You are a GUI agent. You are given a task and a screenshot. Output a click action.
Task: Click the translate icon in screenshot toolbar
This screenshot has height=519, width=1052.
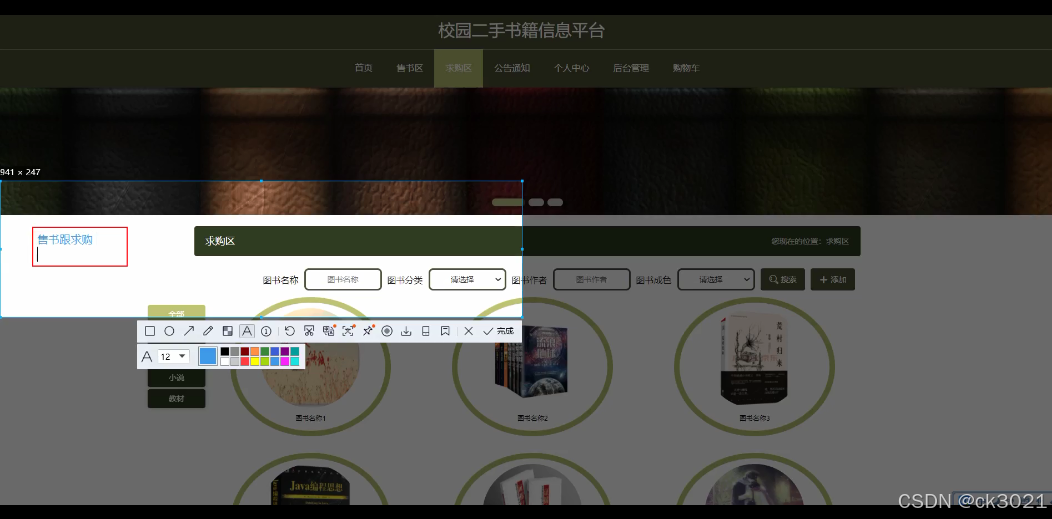328,331
